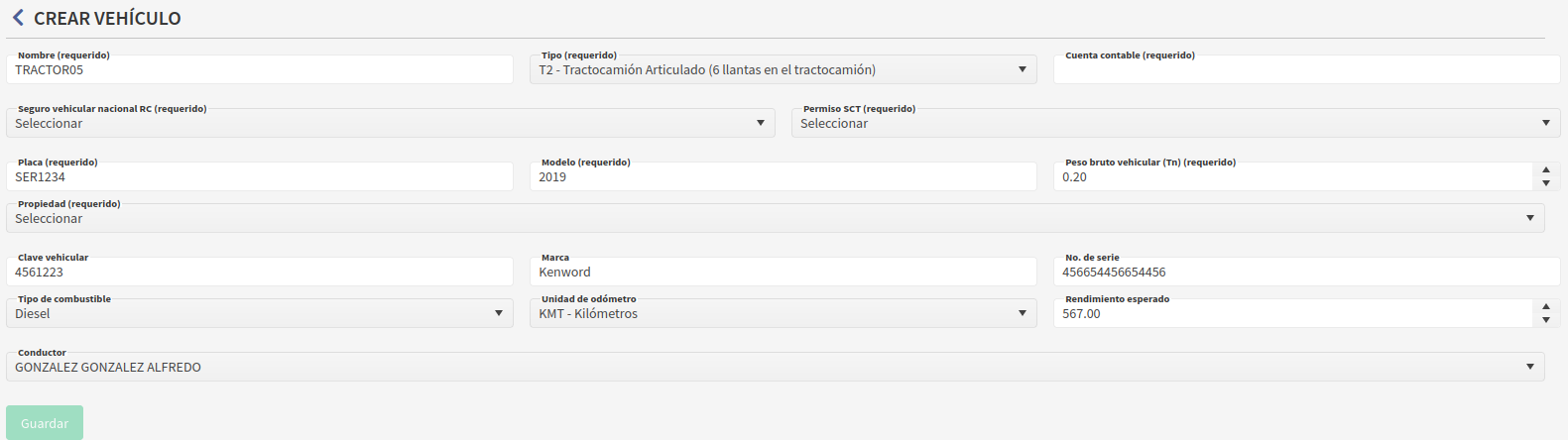The height and width of the screenshot is (440, 1568).
Task: Decrease Peso bruto vehicular with down arrow
Action: tap(1546, 183)
